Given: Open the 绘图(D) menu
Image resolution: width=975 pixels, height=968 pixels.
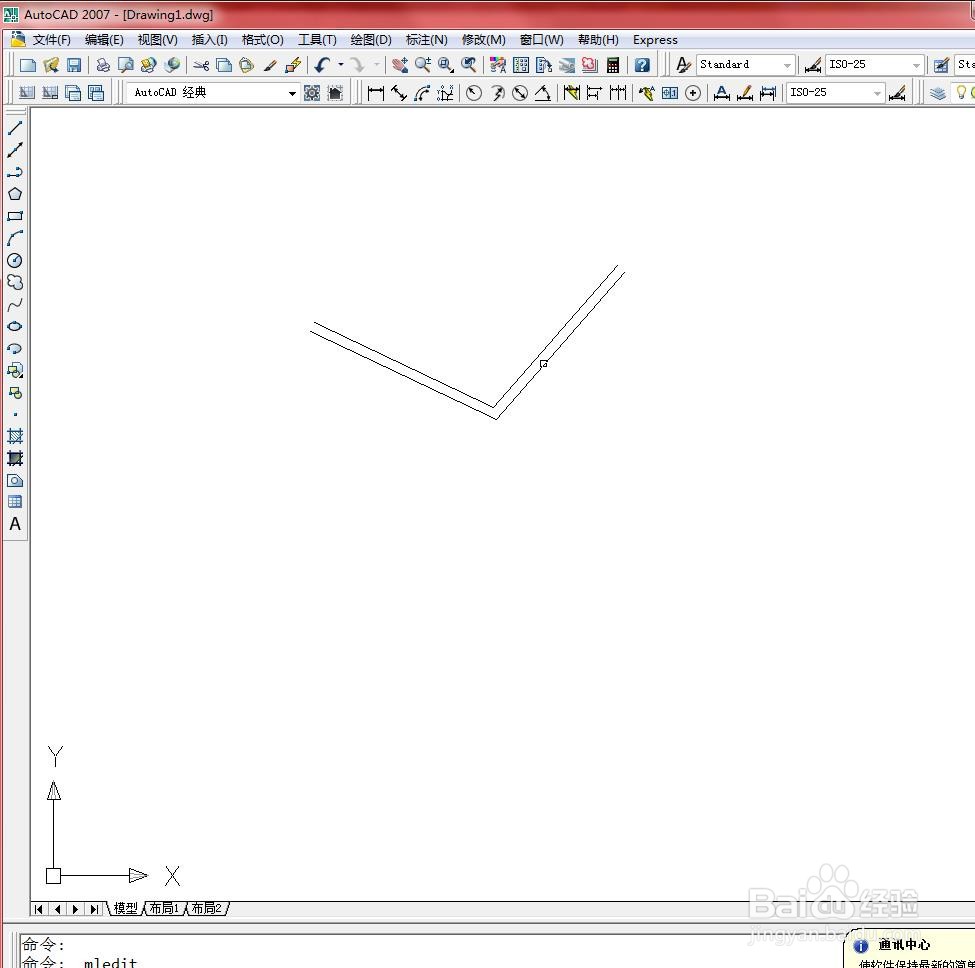Looking at the screenshot, I should pos(371,40).
